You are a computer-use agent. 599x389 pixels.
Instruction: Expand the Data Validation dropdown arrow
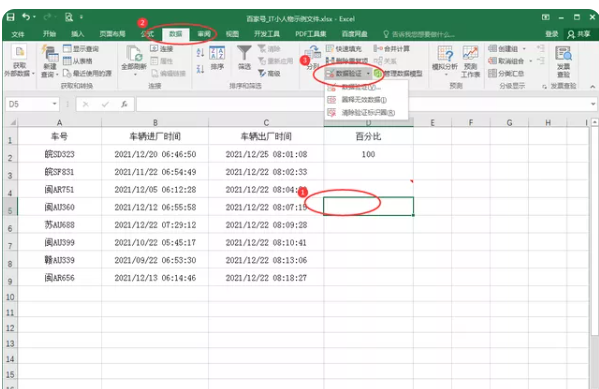coord(368,73)
